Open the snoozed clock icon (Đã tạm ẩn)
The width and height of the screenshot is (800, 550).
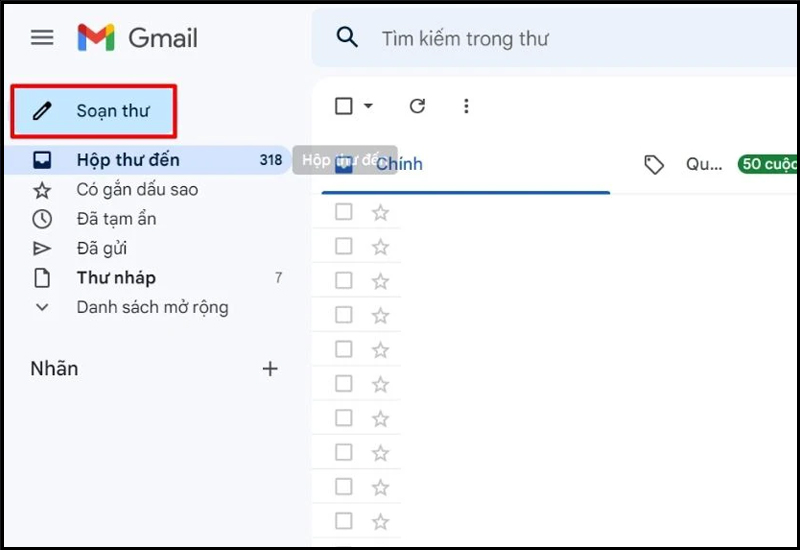42,219
